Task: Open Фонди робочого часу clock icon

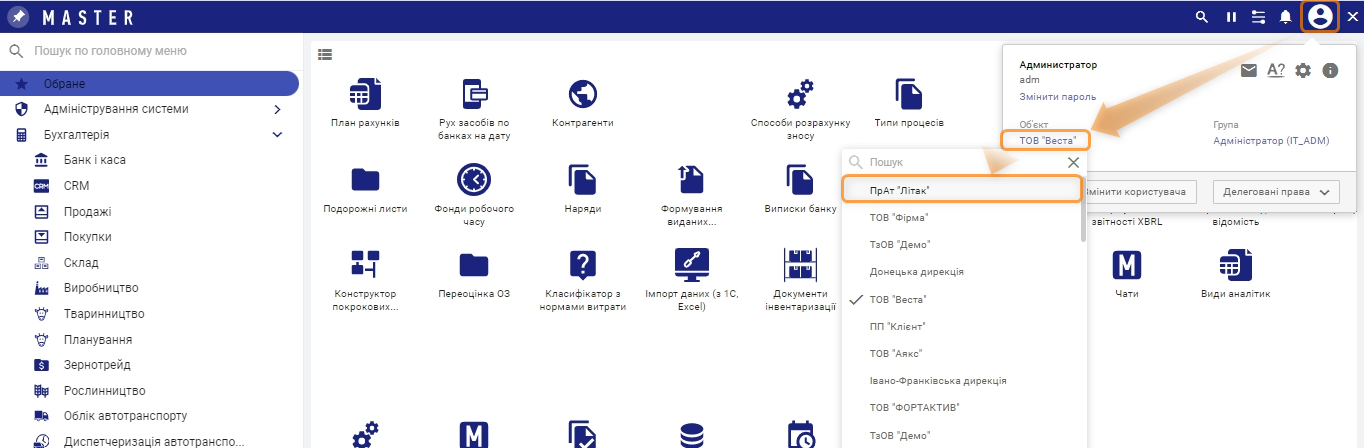Action: click(x=474, y=180)
